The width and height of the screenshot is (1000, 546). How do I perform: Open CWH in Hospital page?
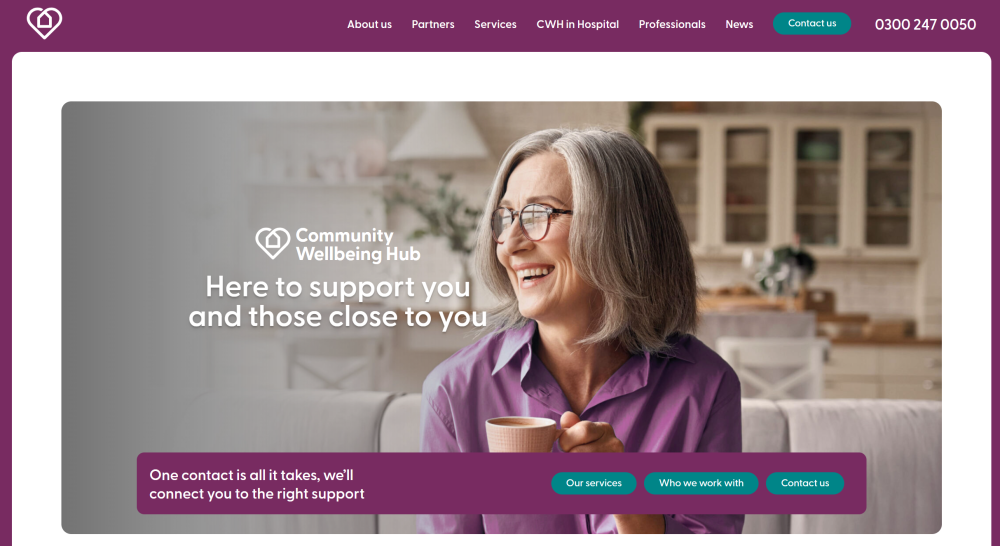coord(577,24)
